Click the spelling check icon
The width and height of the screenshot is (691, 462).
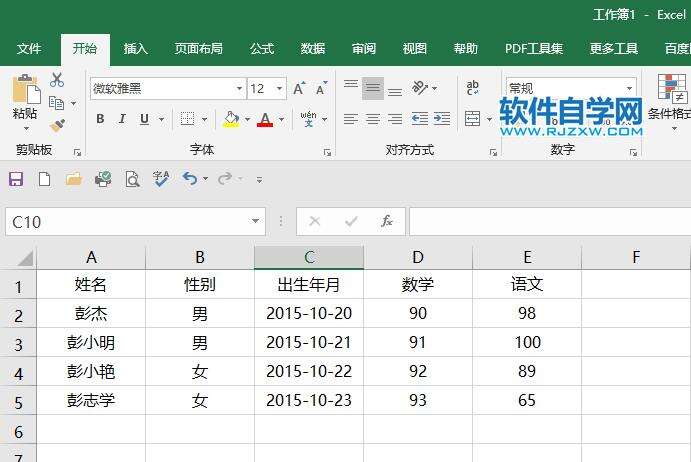tap(161, 179)
